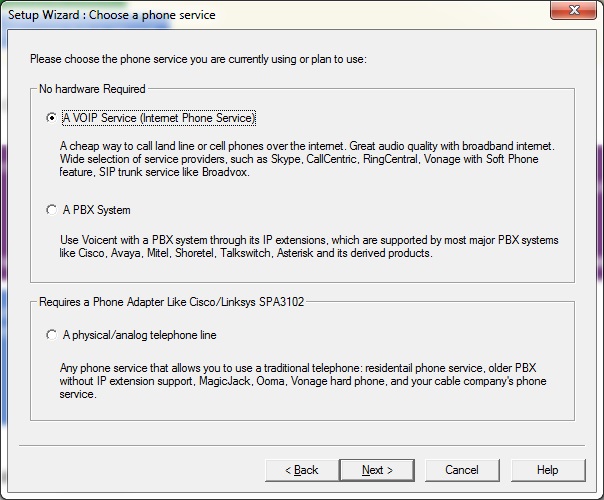
Task: Click the 'A VOIP Service (Internet Phone Service)' label
Action: [x=159, y=118]
